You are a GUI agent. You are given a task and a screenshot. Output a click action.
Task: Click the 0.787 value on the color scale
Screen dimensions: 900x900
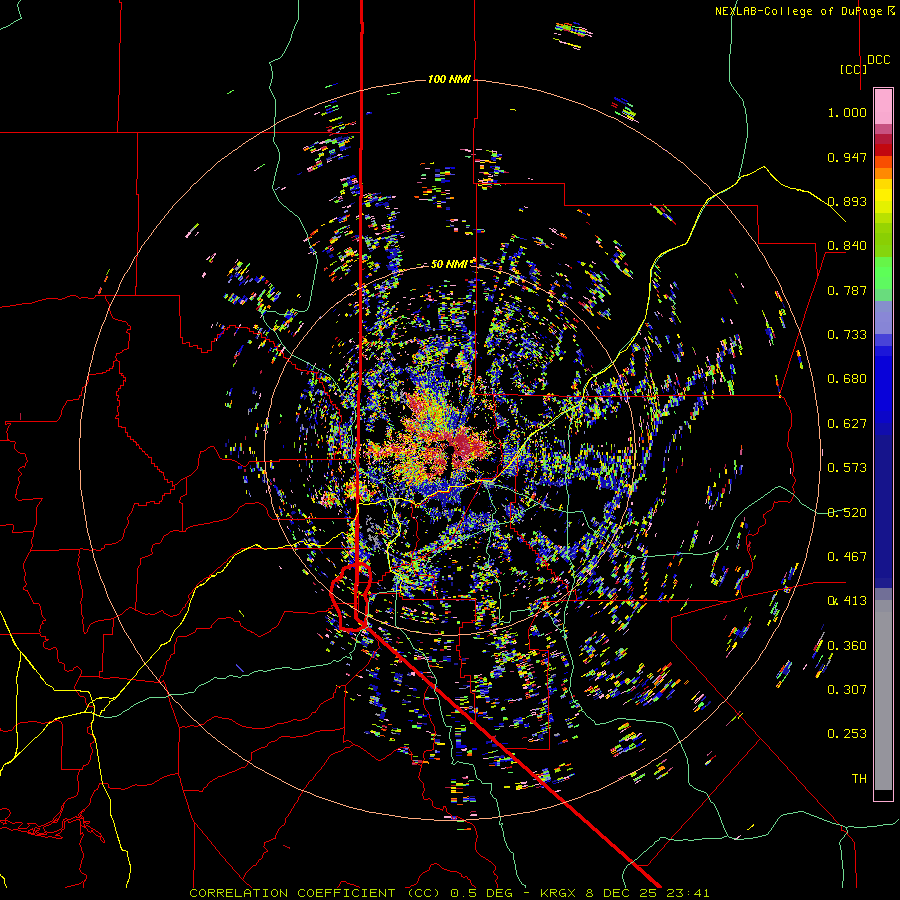(x=847, y=290)
